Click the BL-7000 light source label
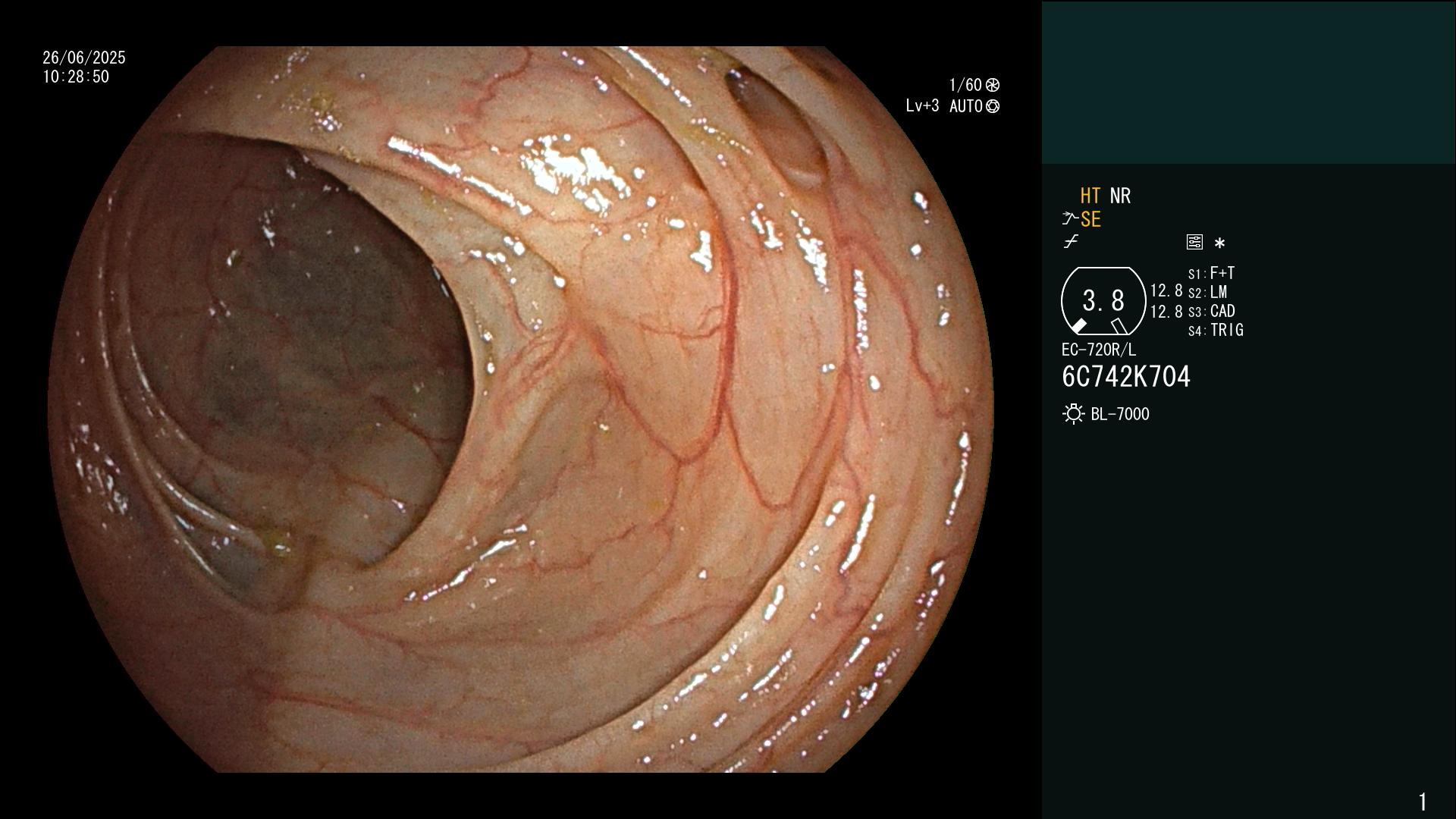1456x819 pixels. point(1120,414)
